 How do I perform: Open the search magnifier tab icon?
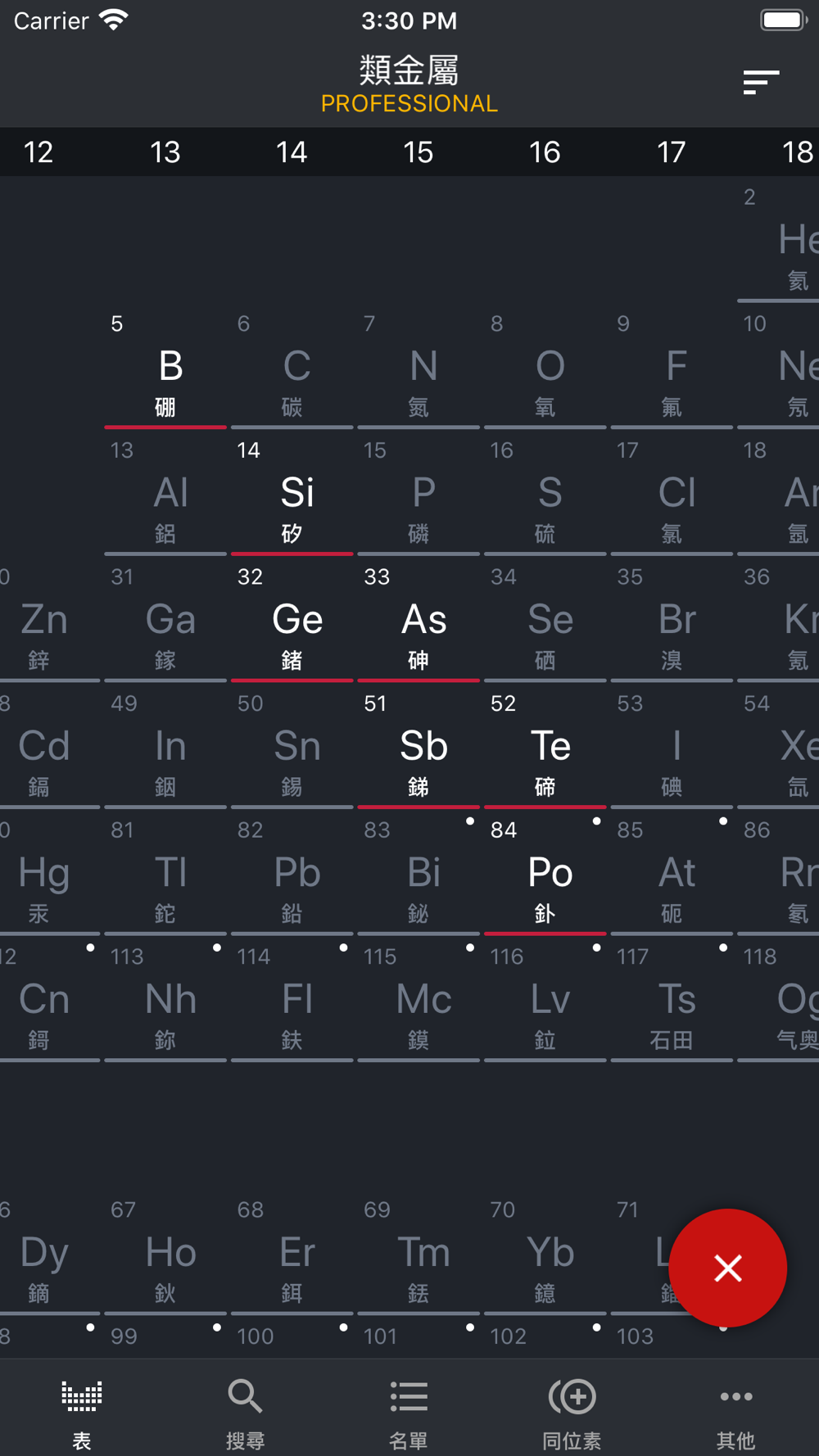pos(245,1396)
